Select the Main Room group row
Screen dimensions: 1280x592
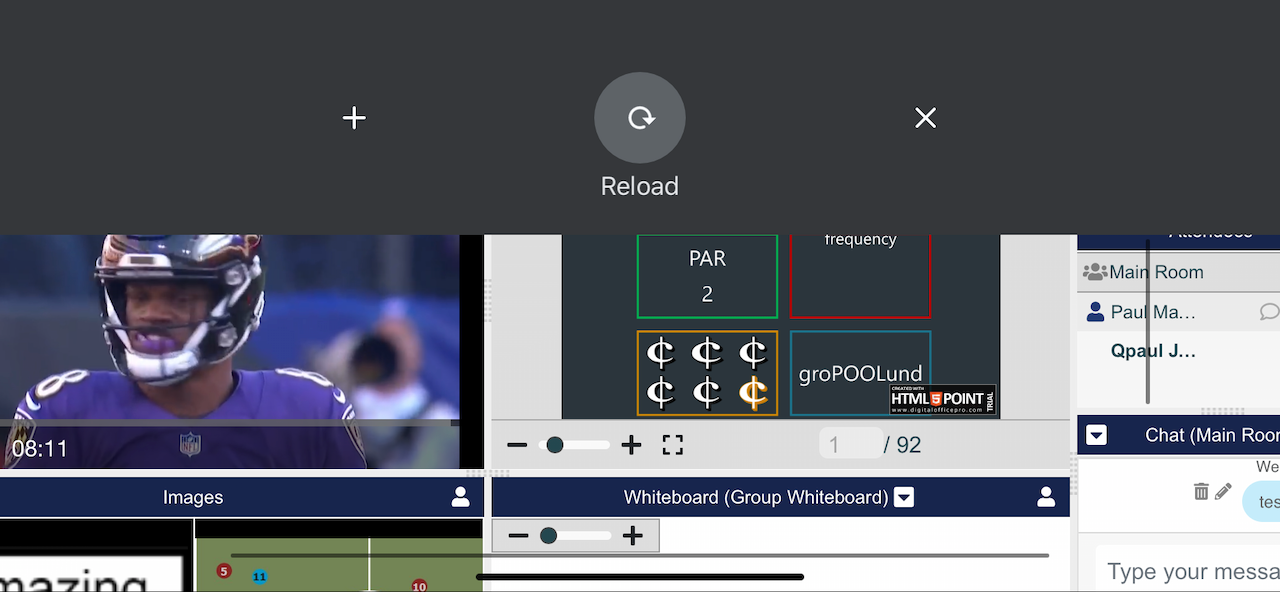point(1156,272)
